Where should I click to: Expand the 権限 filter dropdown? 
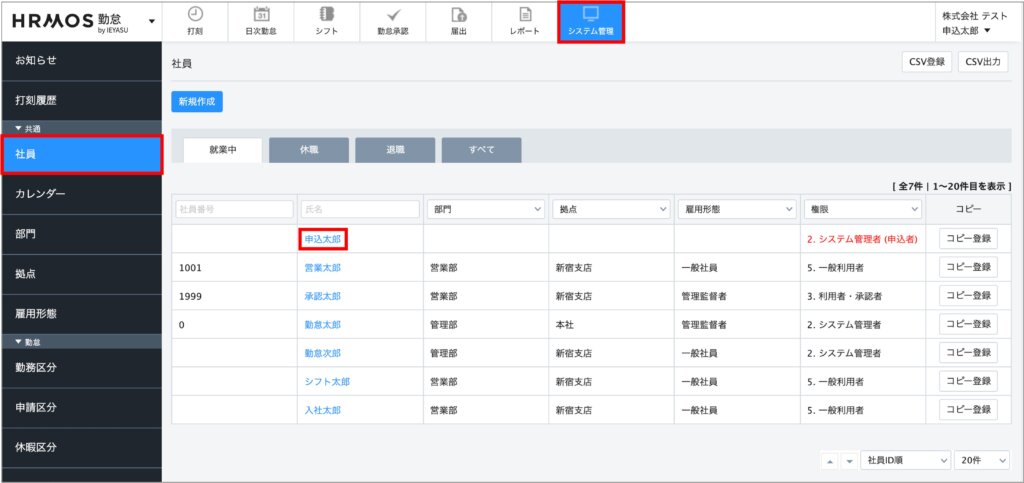click(x=862, y=209)
